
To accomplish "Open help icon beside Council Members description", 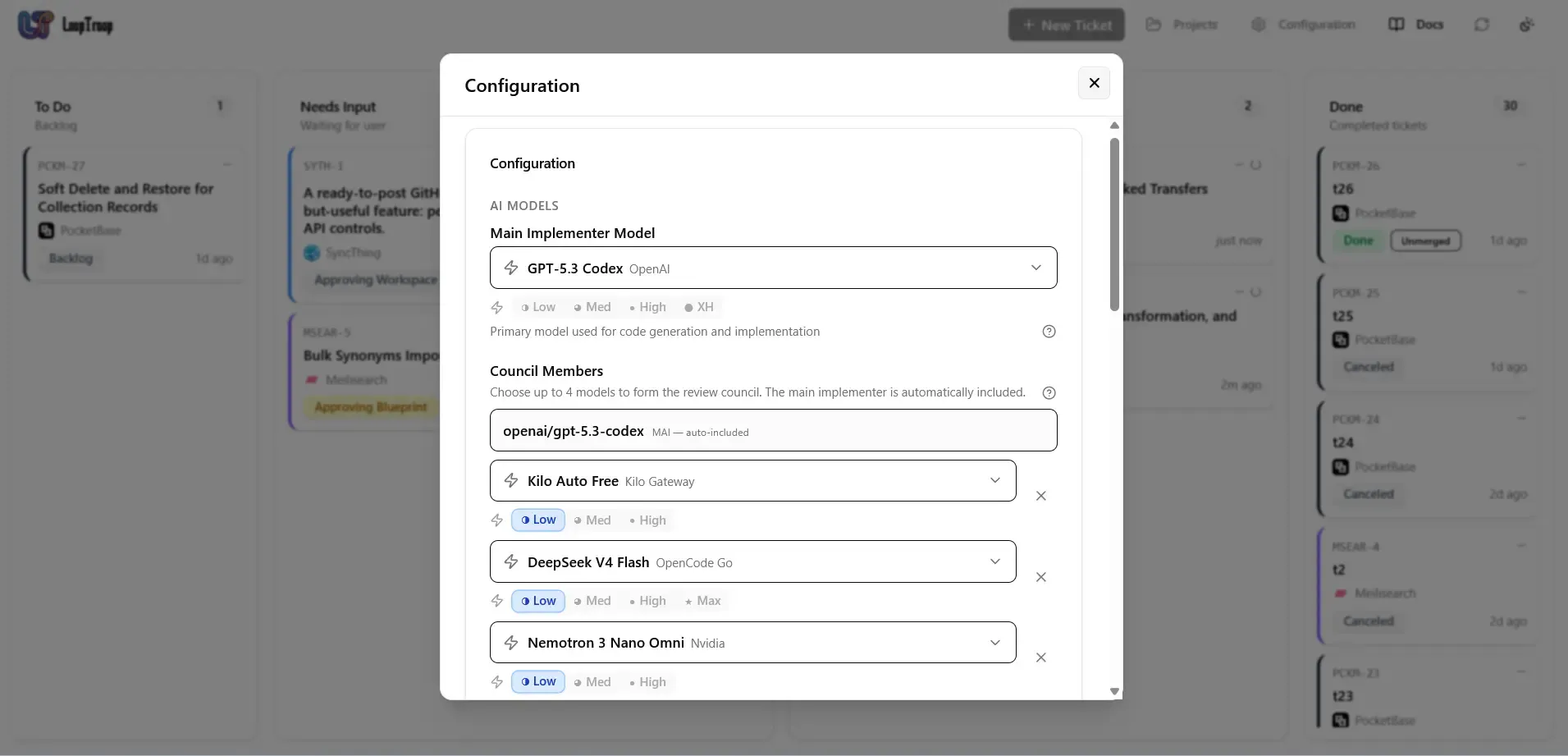I will tap(1049, 392).
